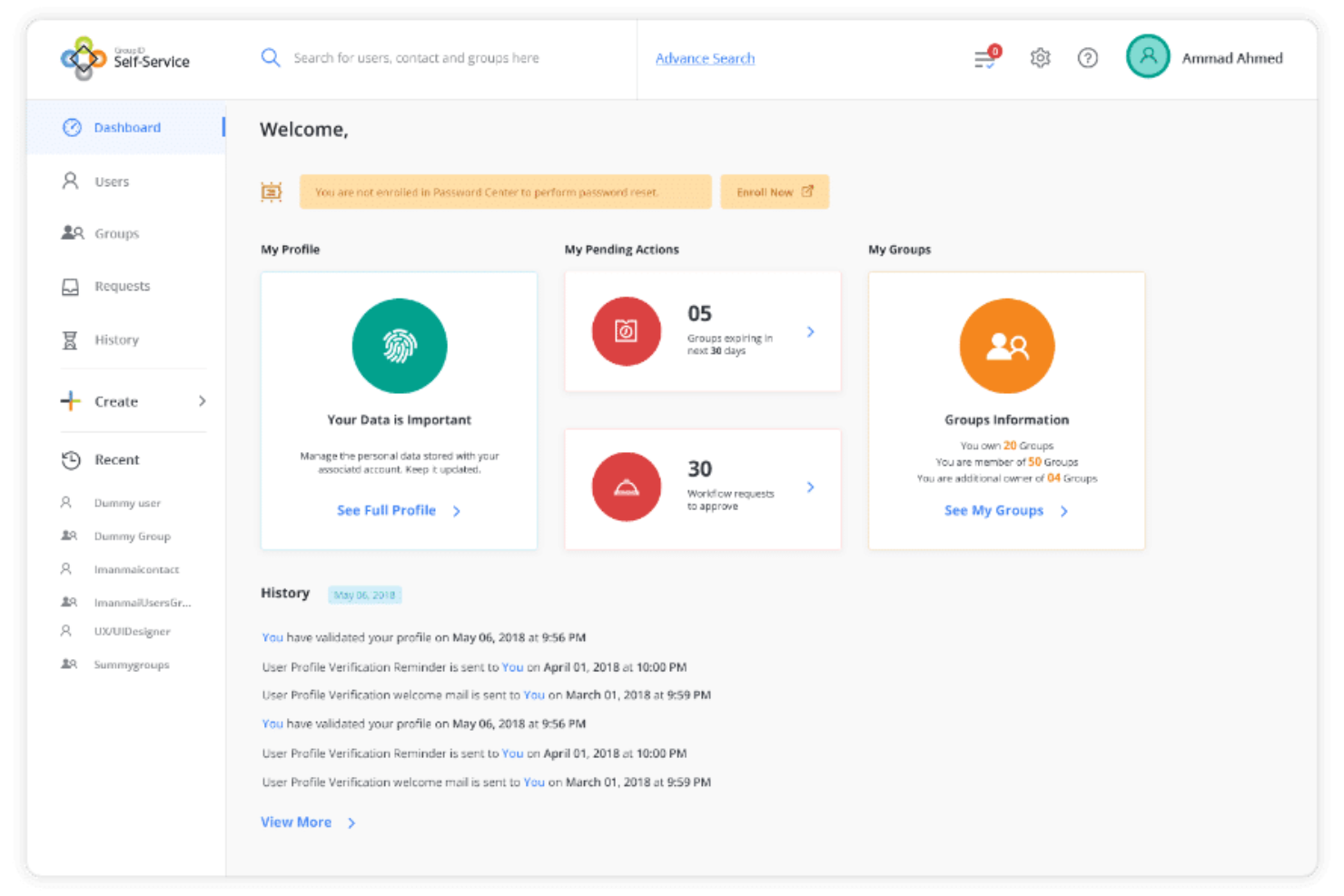Viewport: 1344px width, 896px height.
Task: Click the red workflow requests icon
Action: tap(627, 487)
